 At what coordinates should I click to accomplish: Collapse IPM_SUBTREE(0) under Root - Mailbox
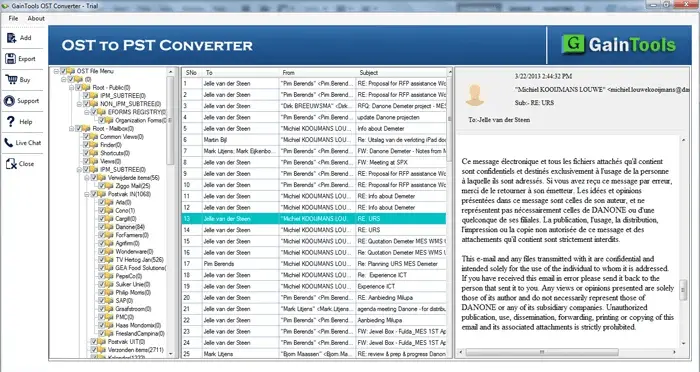(x=79, y=169)
